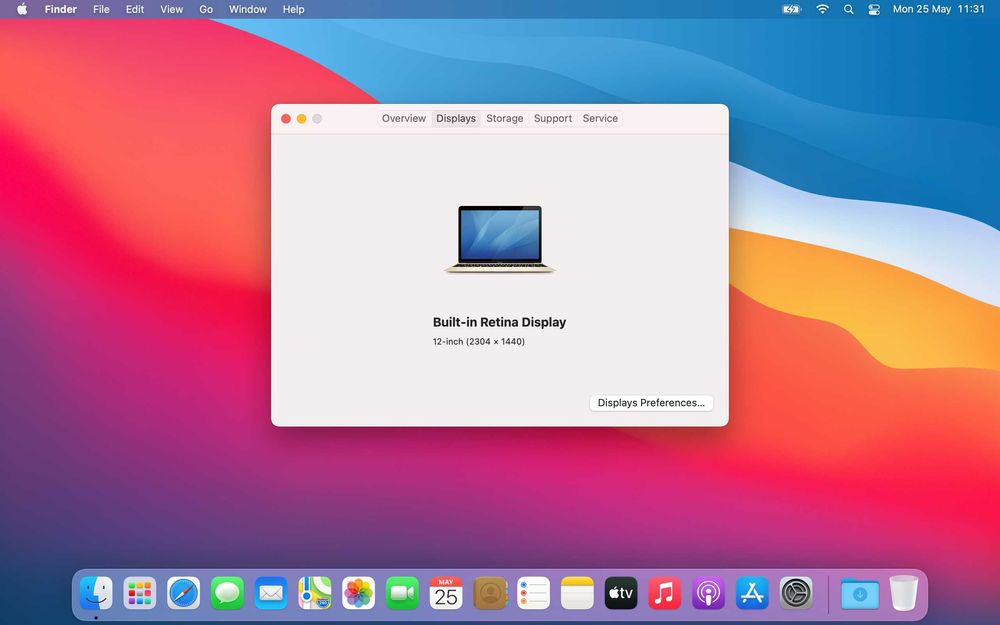Open the Go menu
Screen dimensions: 1000x625
[x=206, y=9]
